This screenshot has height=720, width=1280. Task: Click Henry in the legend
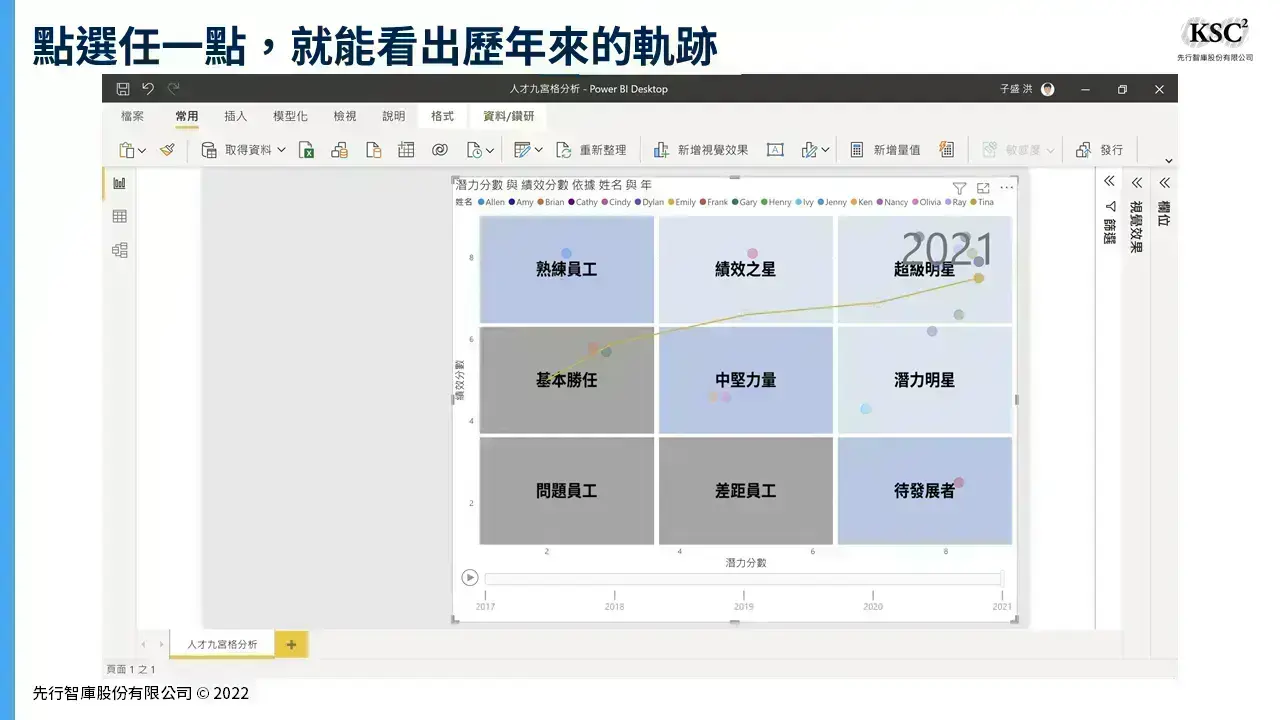(x=776, y=202)
